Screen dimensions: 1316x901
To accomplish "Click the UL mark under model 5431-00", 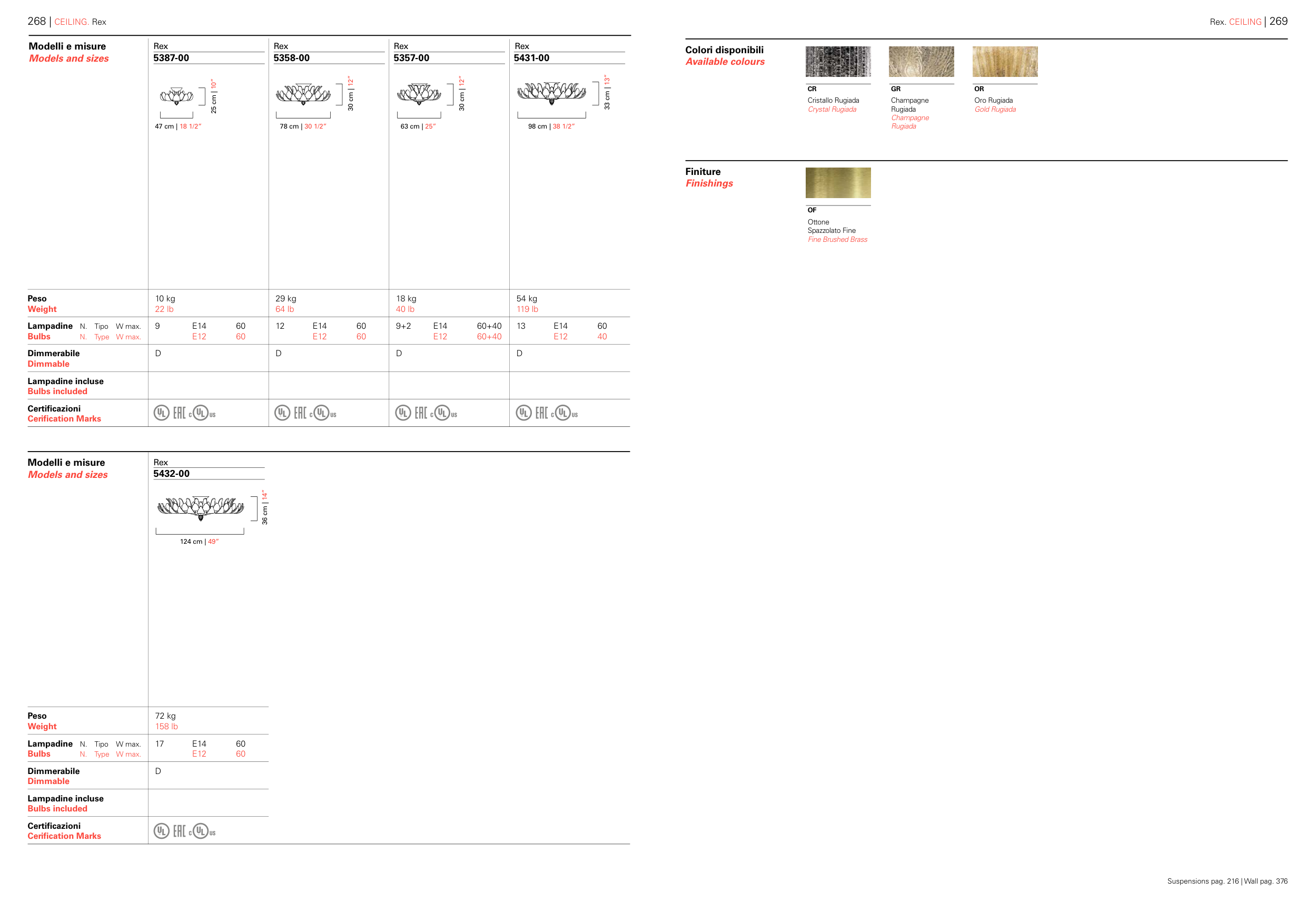I will (523, 413).
